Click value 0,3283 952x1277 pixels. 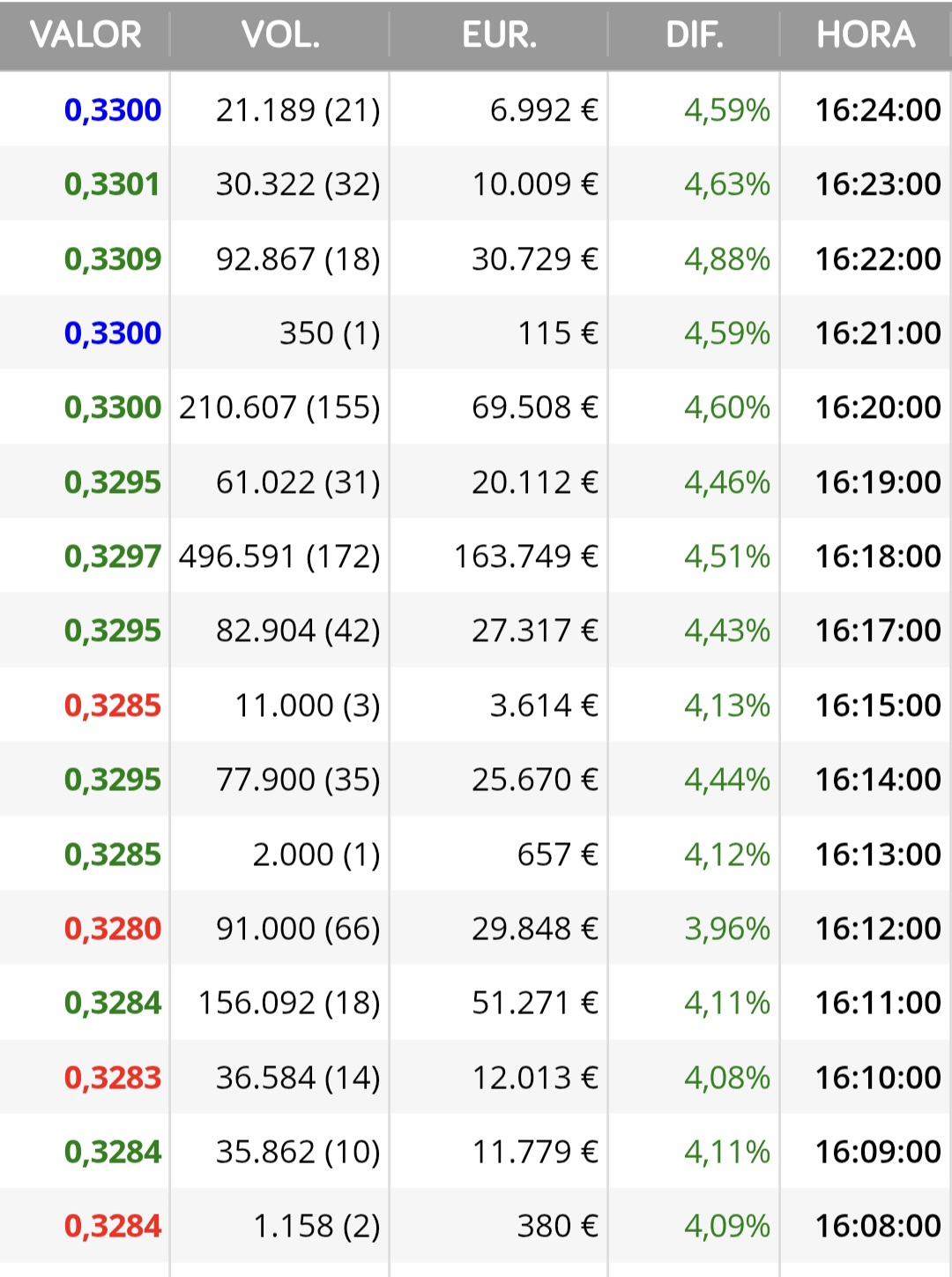pyautogui.click(x=113, y=1078)
